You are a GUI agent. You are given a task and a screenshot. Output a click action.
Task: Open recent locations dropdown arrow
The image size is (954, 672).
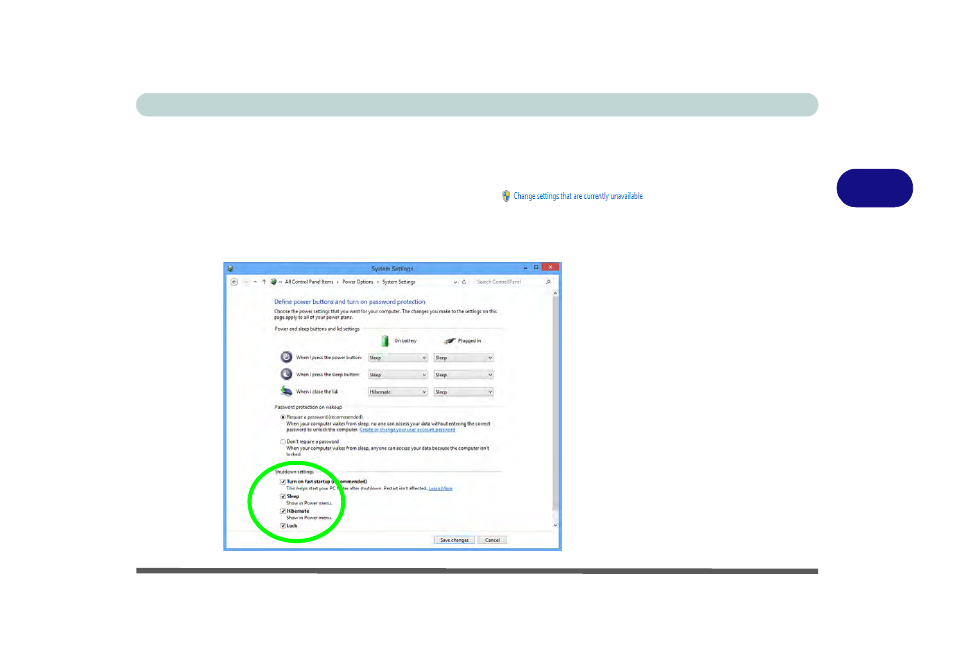255,282
